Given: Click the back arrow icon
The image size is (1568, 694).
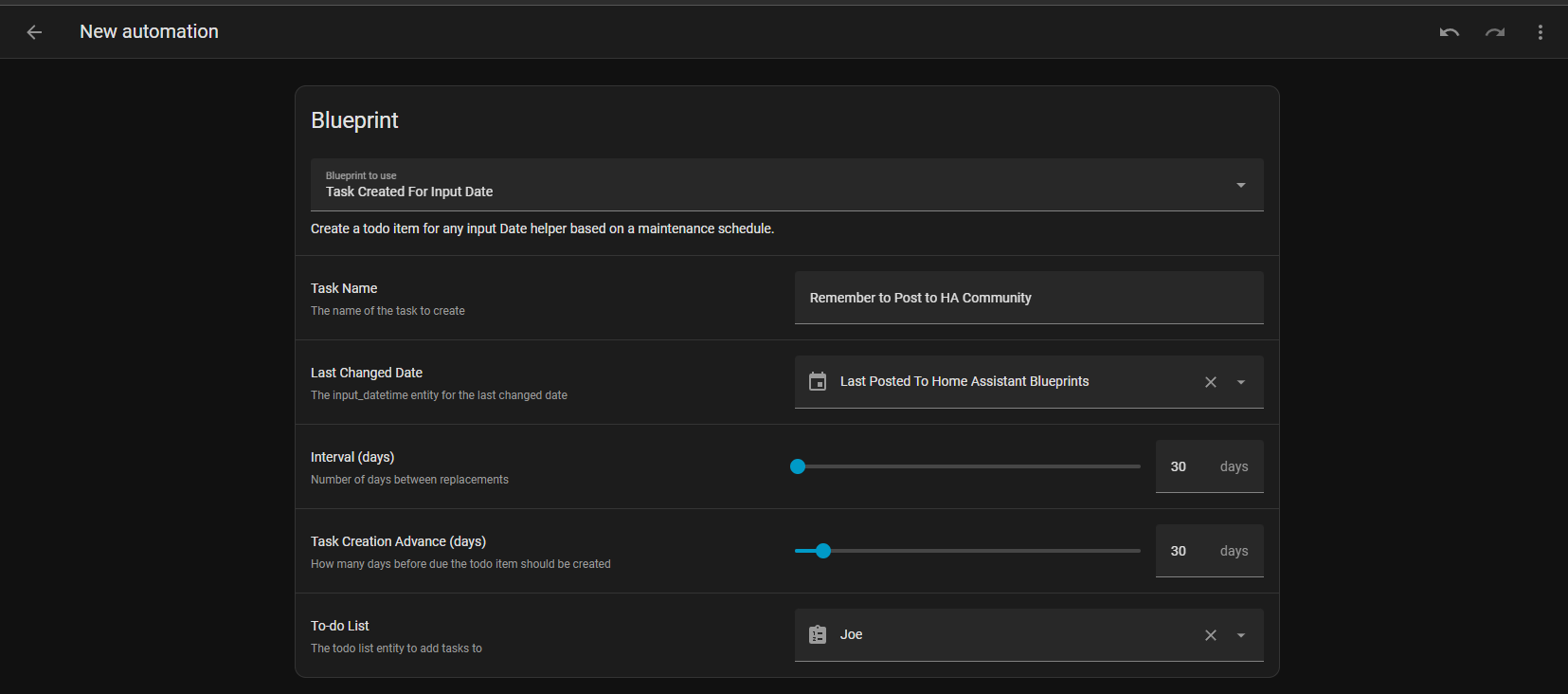Looking at the screenshot, I should pos(34,32).
